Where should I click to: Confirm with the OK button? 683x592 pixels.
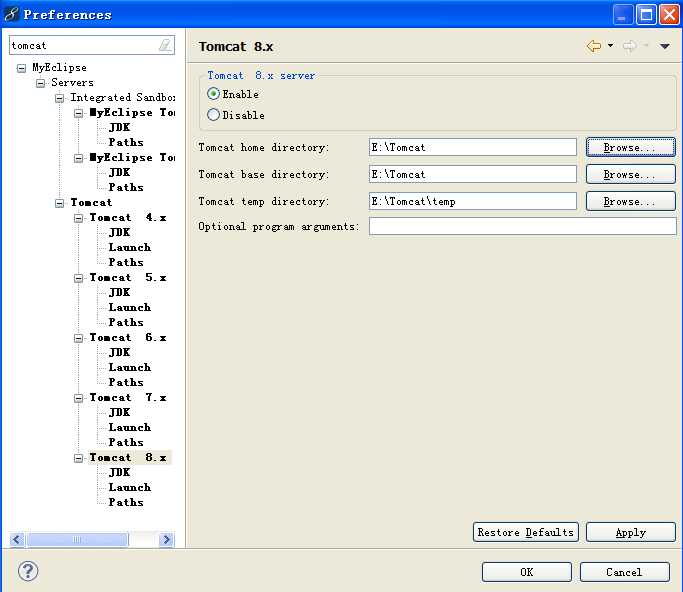527,572
